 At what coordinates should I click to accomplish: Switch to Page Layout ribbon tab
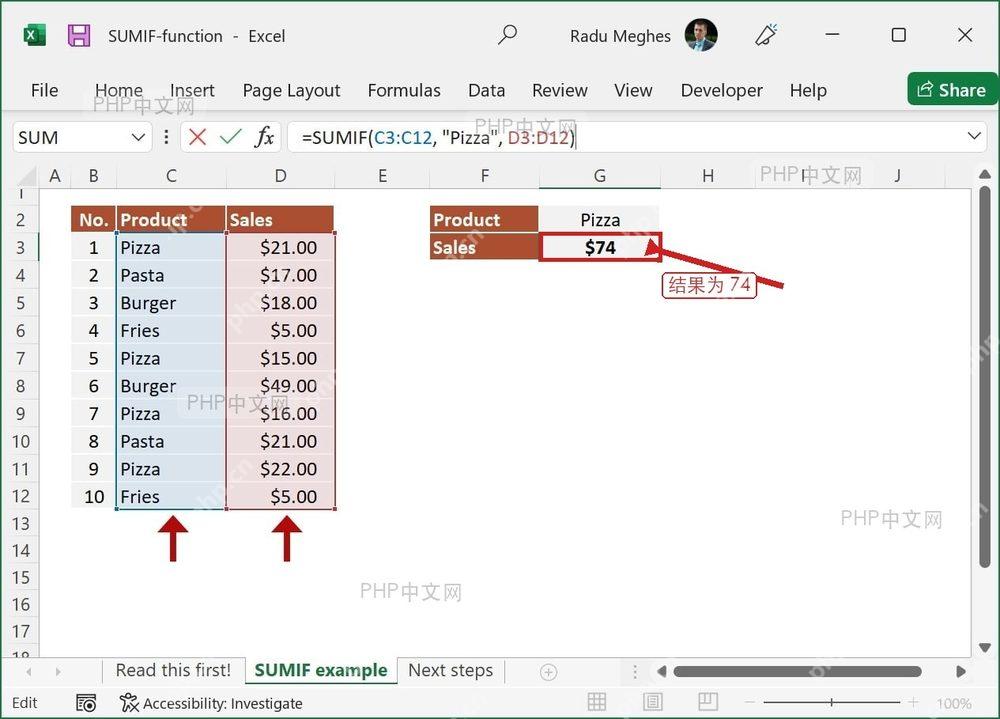click(291, 91)
